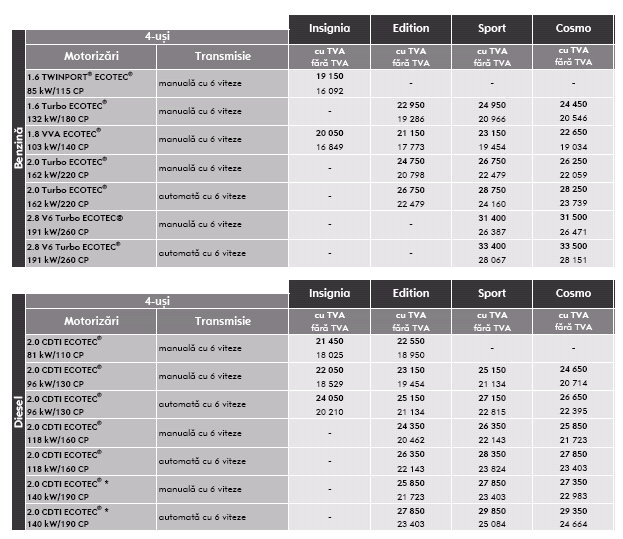
Task: Select the 2.0 CDTI 81 kW/110 CP engine cell
Action: [x=91, y=347]
